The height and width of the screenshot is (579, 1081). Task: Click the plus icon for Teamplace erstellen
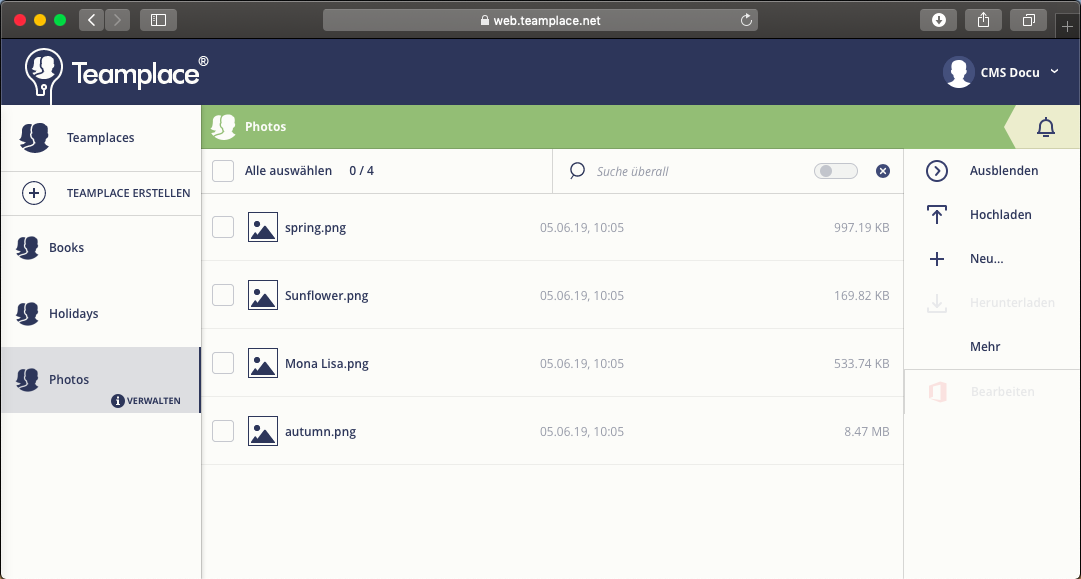34,193
